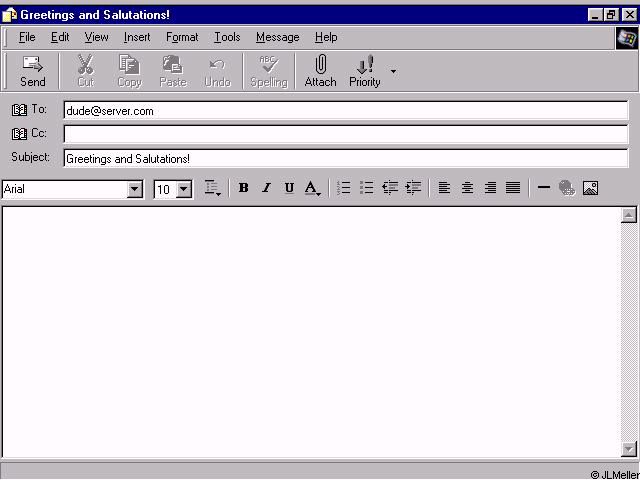Image resolution: width=640 pixels, height=480 pixels.
Task: Toggle Underline formatting
Action: tap(289, 188)
